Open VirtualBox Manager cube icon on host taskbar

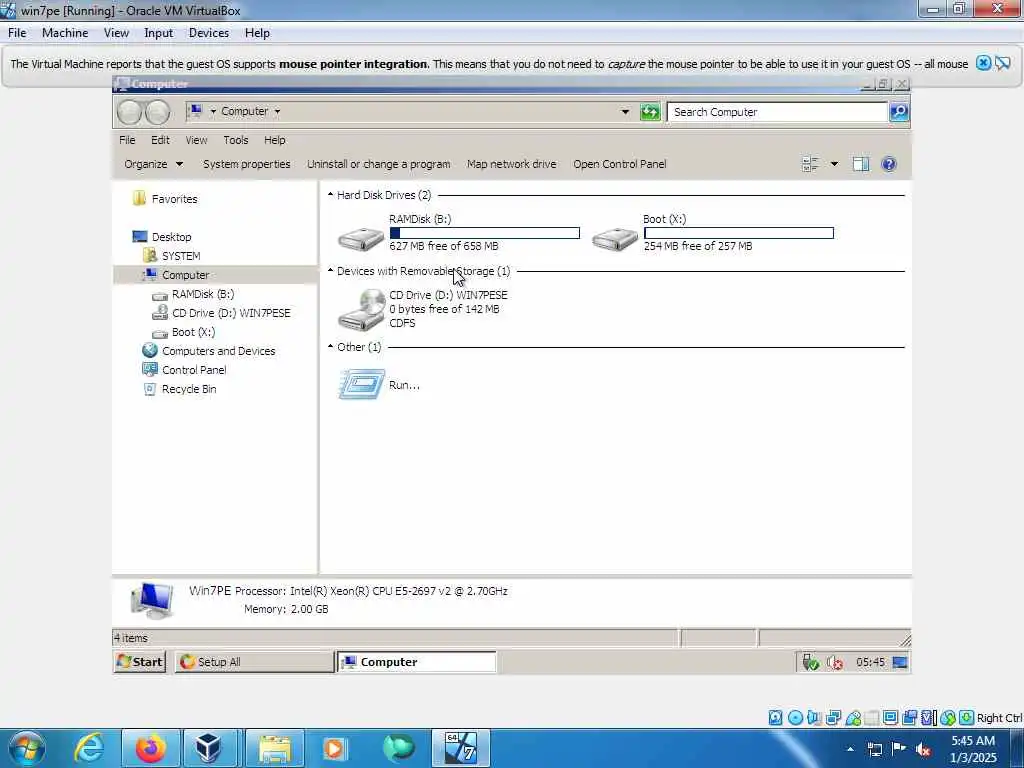point(208,748)
